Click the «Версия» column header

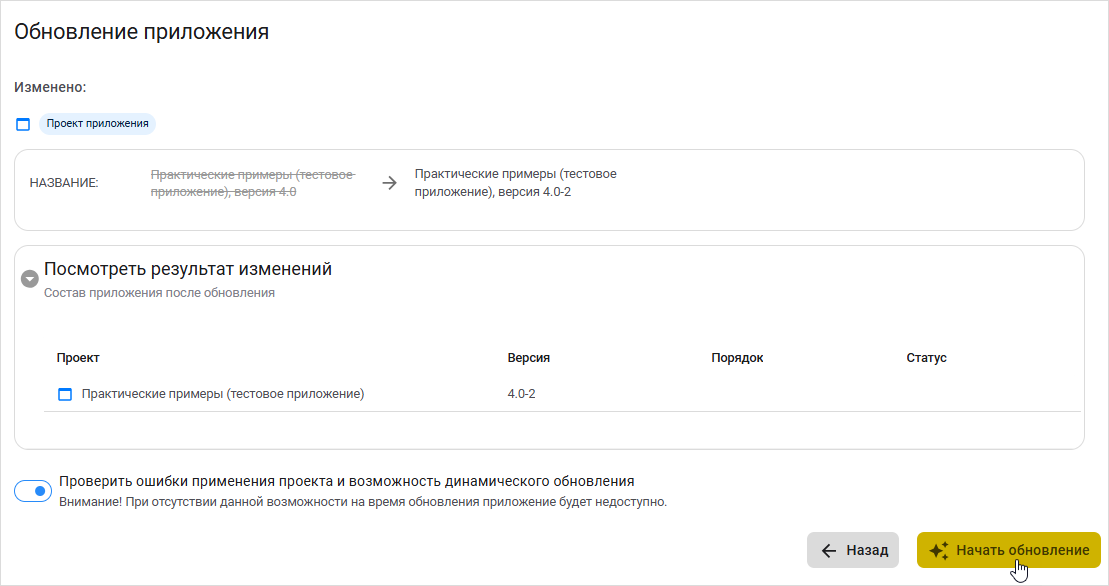click(x=528, y=358)
